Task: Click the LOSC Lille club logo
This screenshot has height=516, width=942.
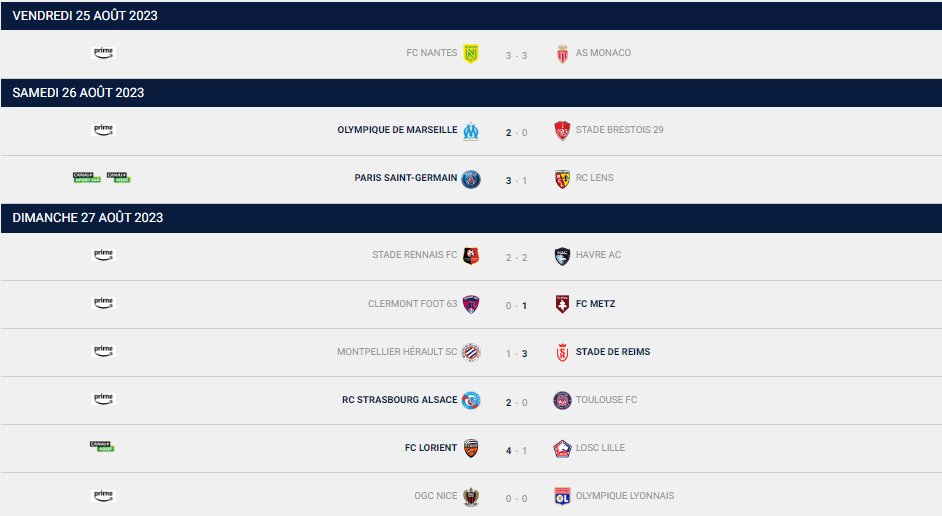Action: pyautogui.click(x=562, y=449)
